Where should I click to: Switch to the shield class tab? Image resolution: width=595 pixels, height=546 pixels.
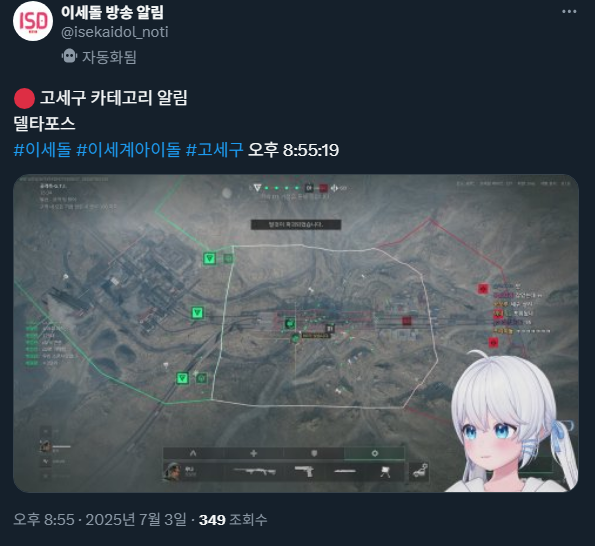coord(314,453)
